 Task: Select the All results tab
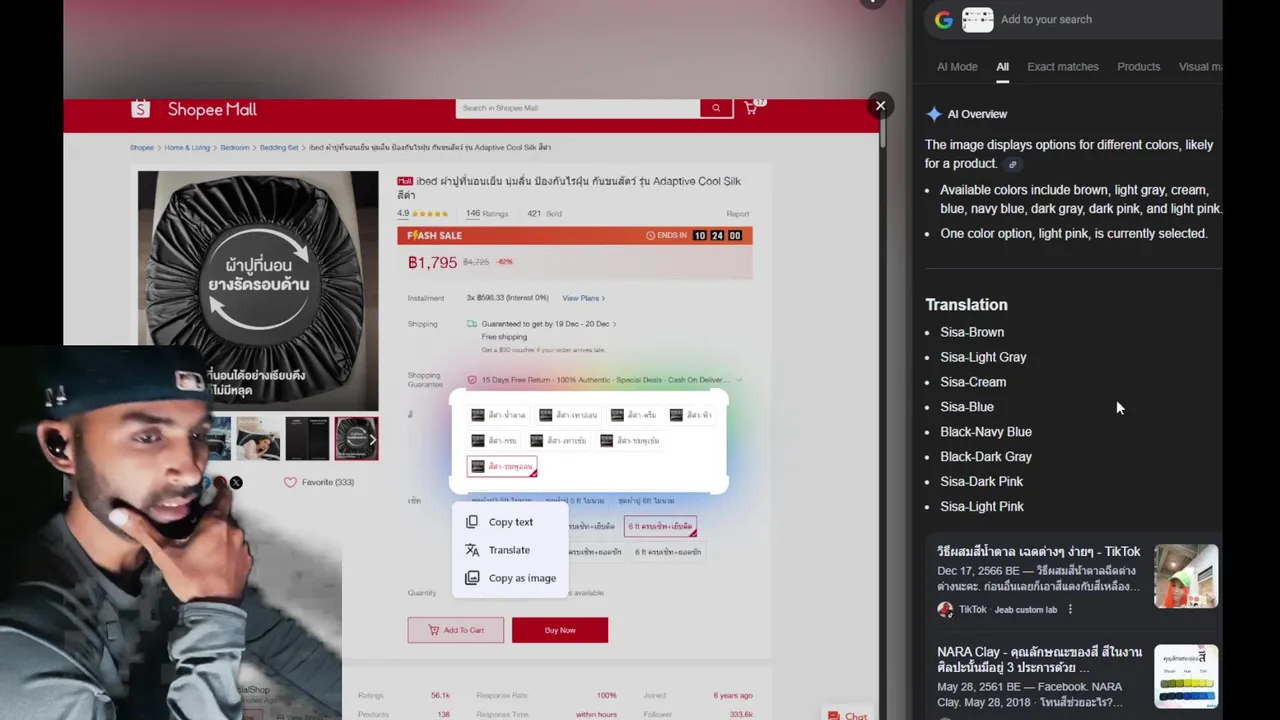coord(1002,67)
